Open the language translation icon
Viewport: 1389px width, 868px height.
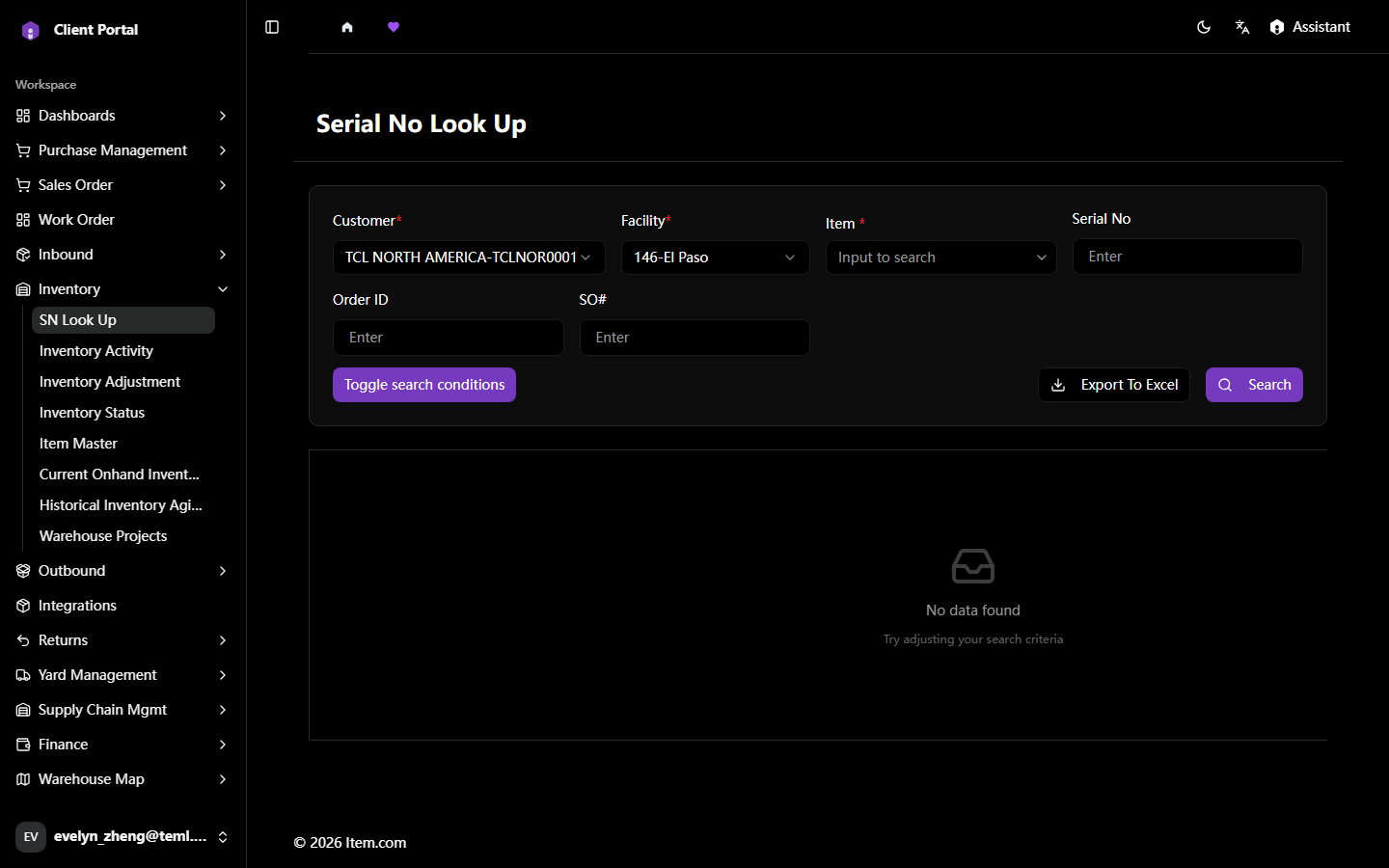[x=1242, y=27]
